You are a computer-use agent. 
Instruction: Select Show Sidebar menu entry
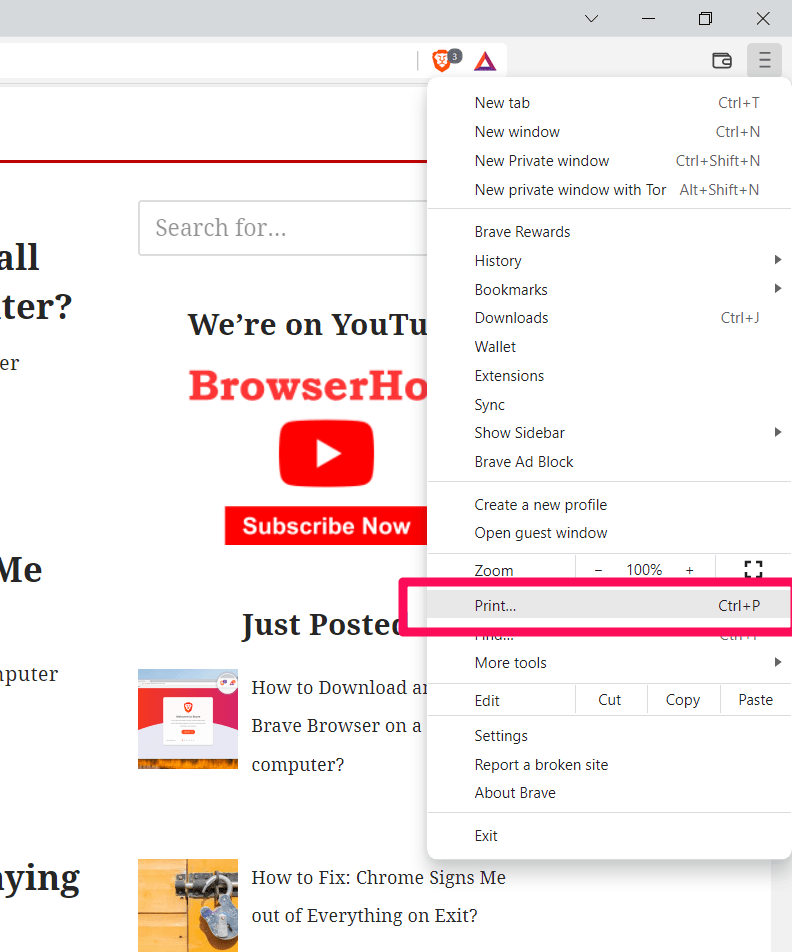click(609, 433)
